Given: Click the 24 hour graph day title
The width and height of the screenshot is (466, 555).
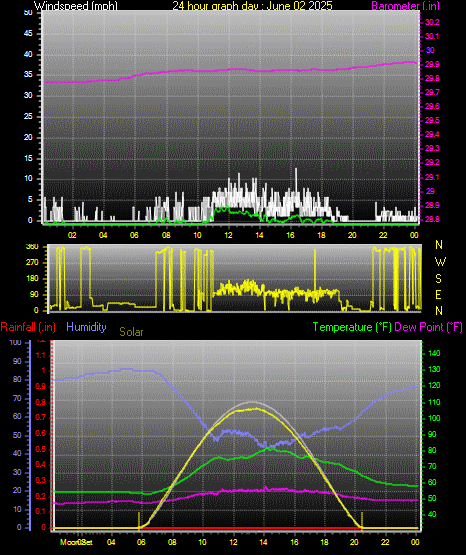Looking at the screenshot, I should click(x=253, y=5).
